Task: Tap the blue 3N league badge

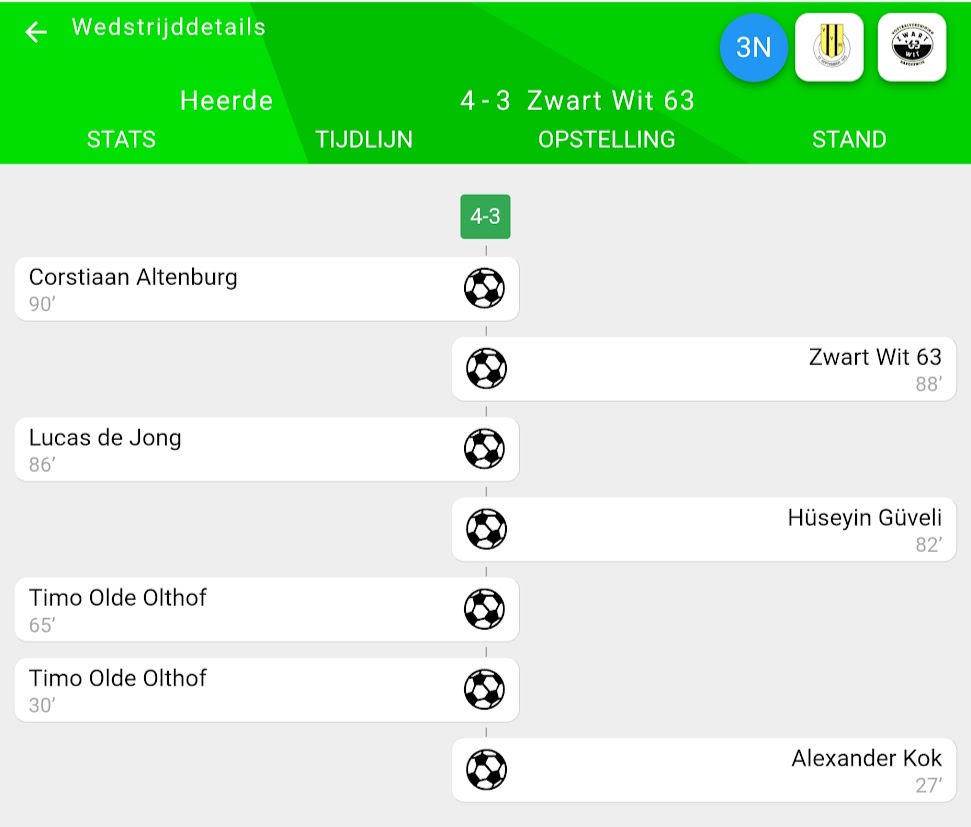Action: [753, 47]
